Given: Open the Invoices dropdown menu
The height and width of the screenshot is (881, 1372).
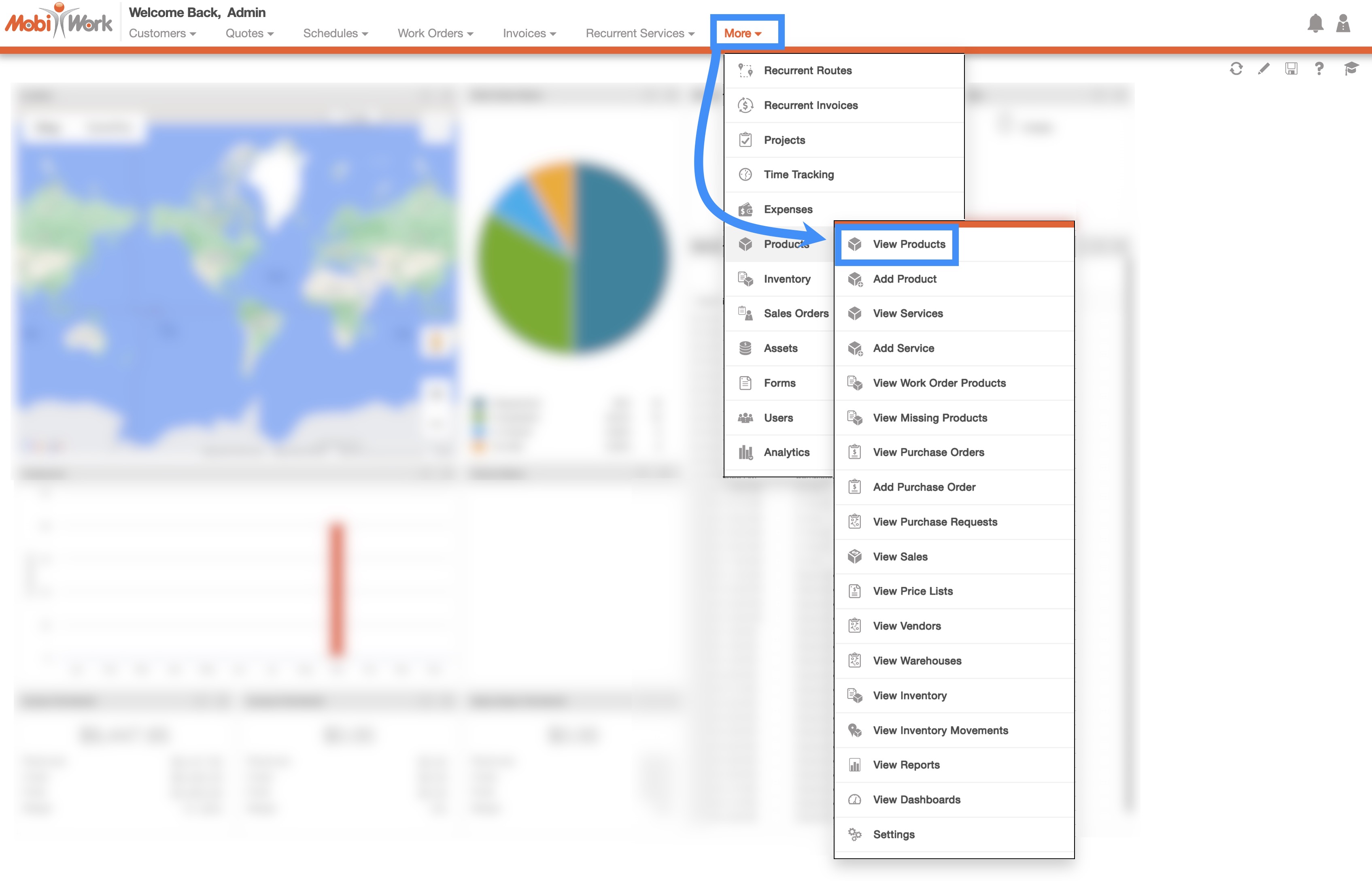Looking at the screenshot, I should click(529, 33).
